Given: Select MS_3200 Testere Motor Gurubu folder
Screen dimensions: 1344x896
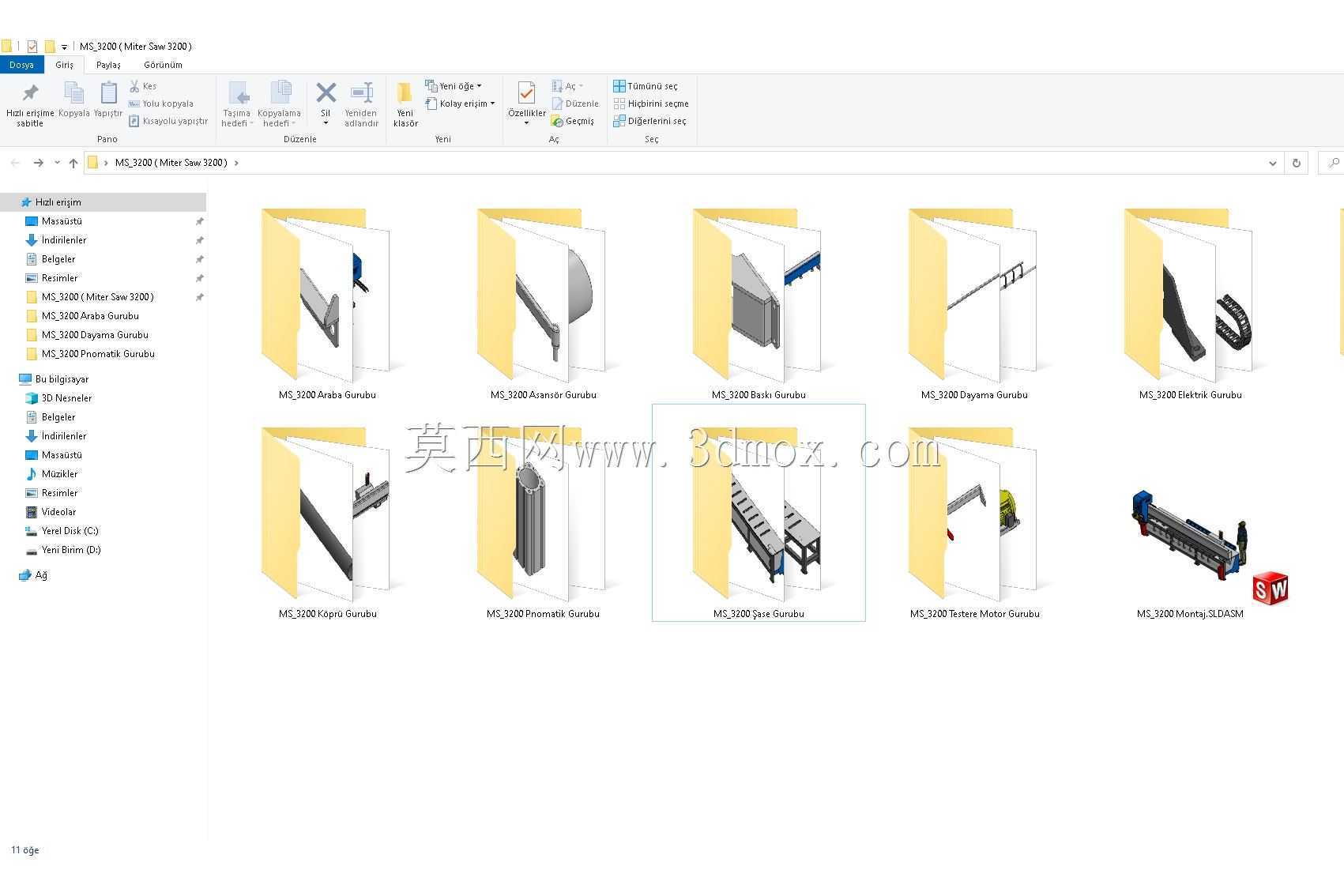Looking at the screenshot, I should [973, 513].
